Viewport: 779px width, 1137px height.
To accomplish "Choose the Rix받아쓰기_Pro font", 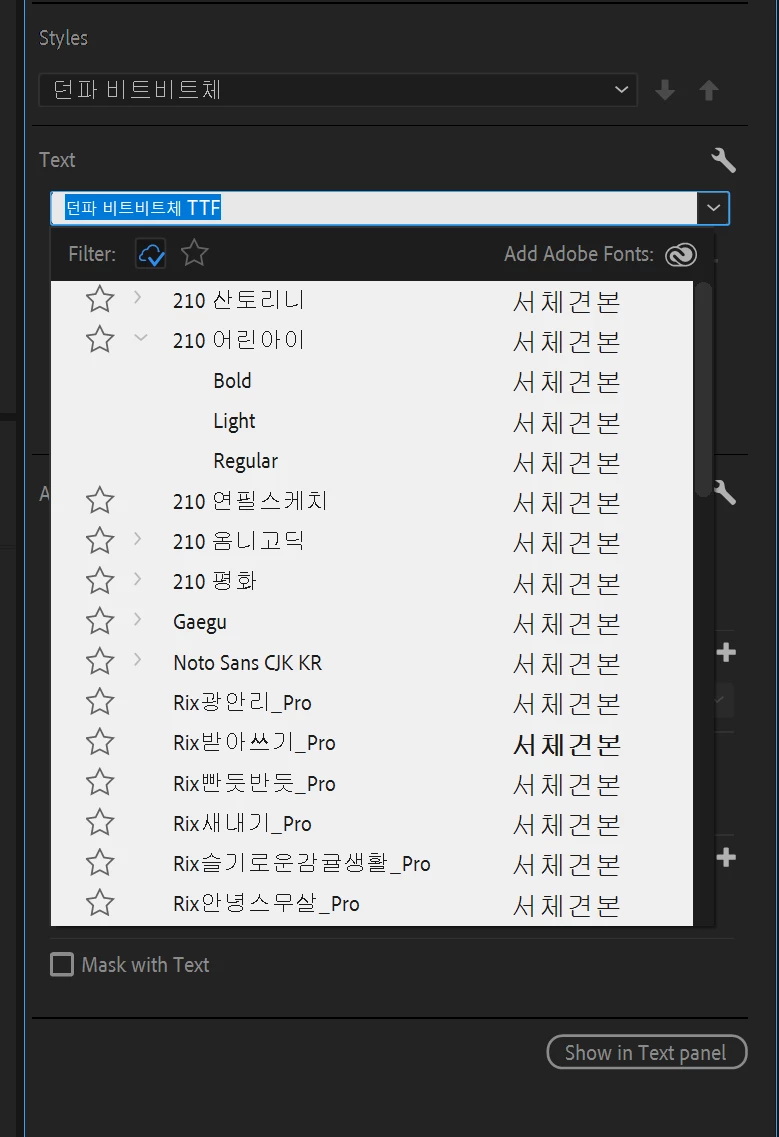I will (254, 743).
